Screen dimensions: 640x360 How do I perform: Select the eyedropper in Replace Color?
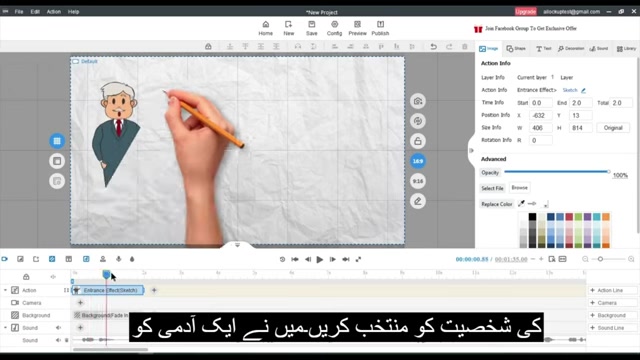pyautogui.click(x=521, y=203)
